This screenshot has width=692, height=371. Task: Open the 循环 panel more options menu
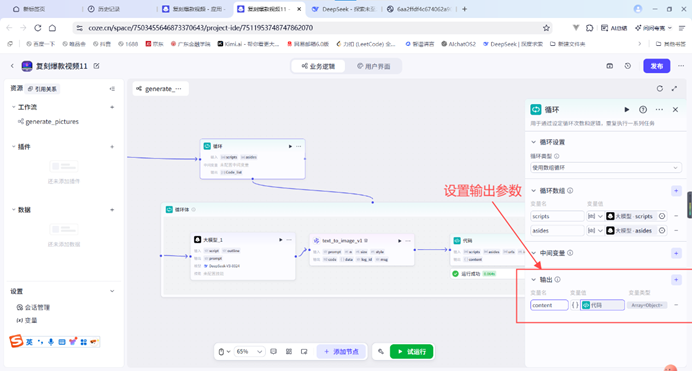659,109
